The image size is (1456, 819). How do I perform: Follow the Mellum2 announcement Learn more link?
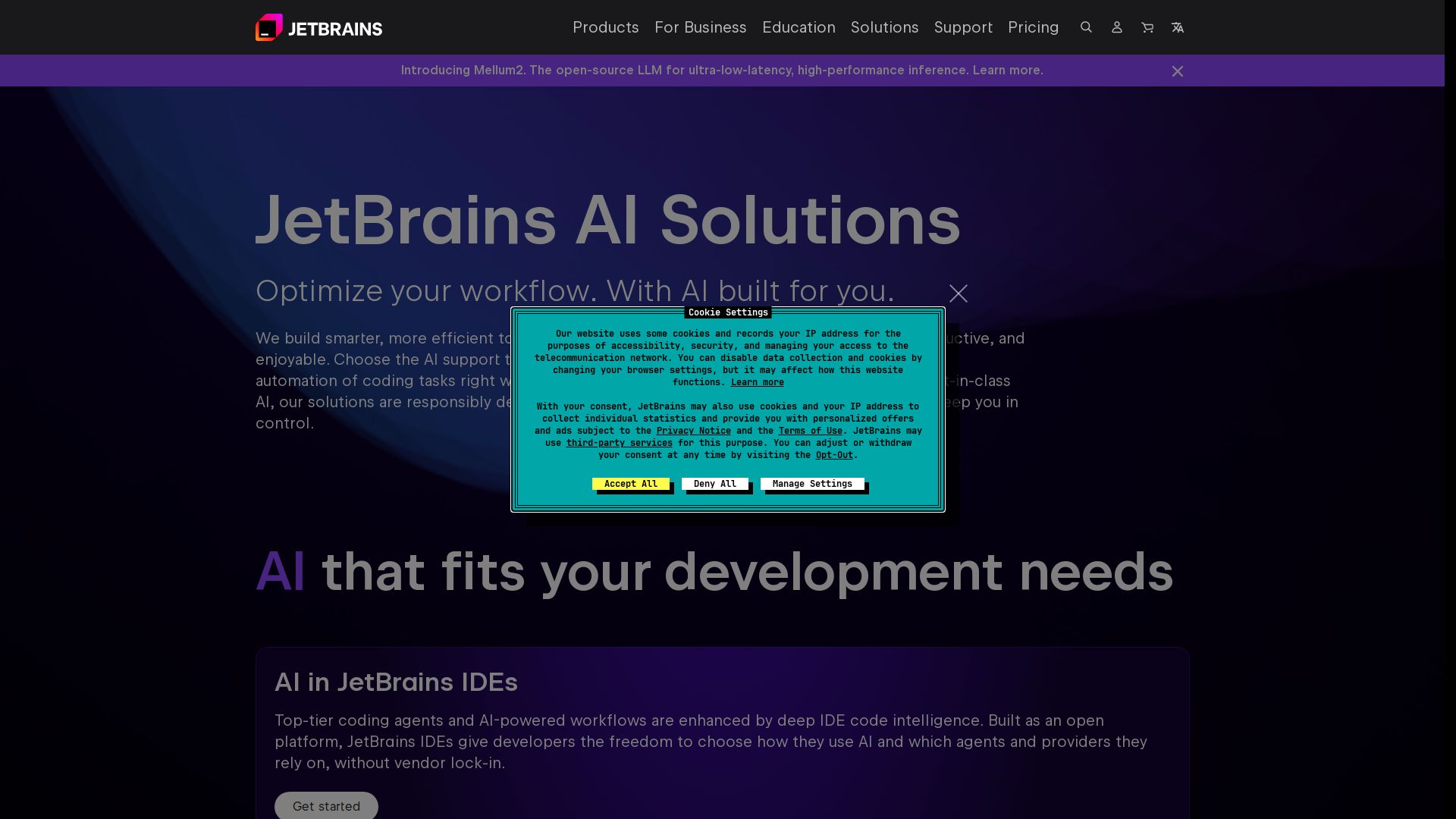pyautogui.click(x=1008, y=71)
